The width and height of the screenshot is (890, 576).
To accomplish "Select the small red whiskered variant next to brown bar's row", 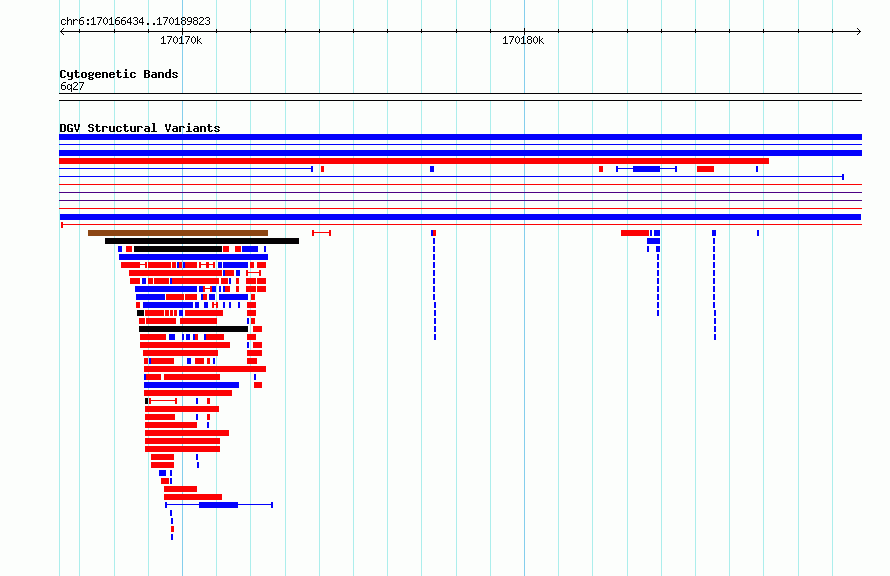I will tap(321, 233).
